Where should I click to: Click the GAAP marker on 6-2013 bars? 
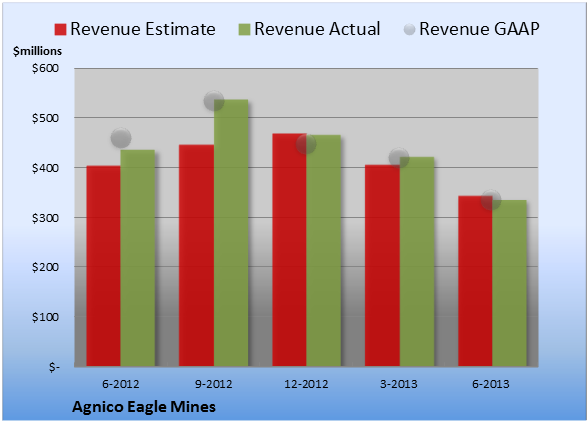click(491, 200)
